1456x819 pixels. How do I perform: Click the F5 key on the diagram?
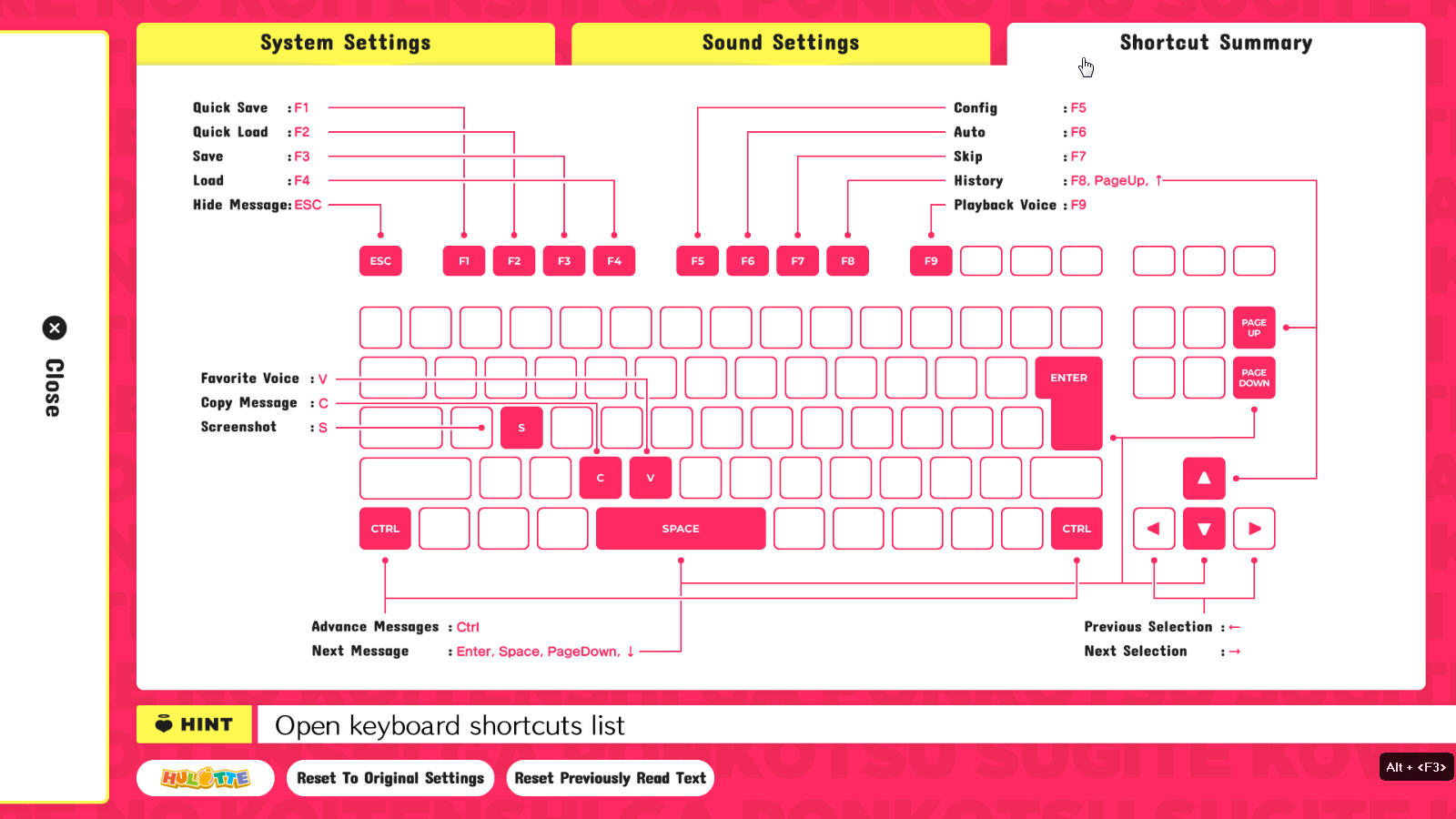[x=698, y=261]
